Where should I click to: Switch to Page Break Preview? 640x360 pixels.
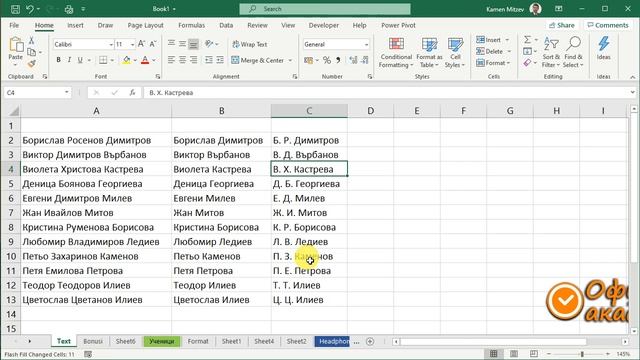point(533,354)
